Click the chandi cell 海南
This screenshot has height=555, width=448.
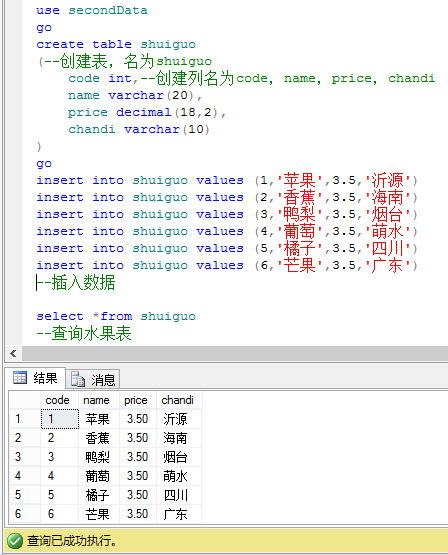pyautogui.click(x=179, y=438)
